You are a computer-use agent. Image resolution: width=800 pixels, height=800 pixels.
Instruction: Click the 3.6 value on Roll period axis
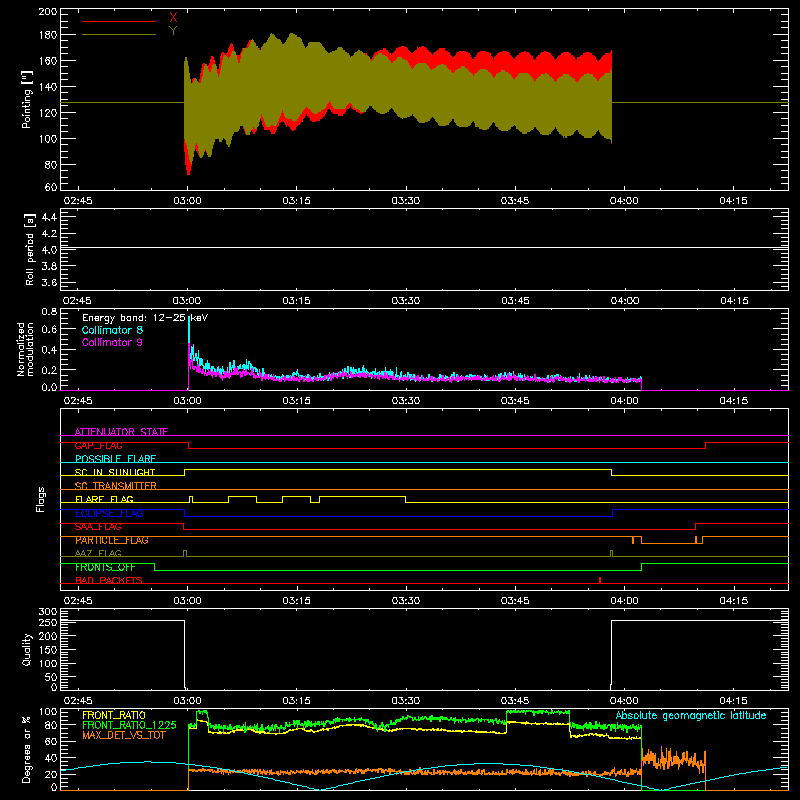click(x=49, y=282)
